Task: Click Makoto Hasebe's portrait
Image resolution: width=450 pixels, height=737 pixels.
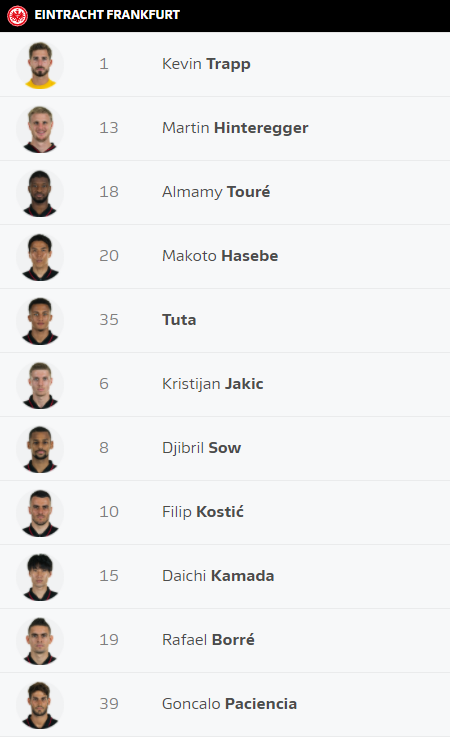Action: coord(40,256)
